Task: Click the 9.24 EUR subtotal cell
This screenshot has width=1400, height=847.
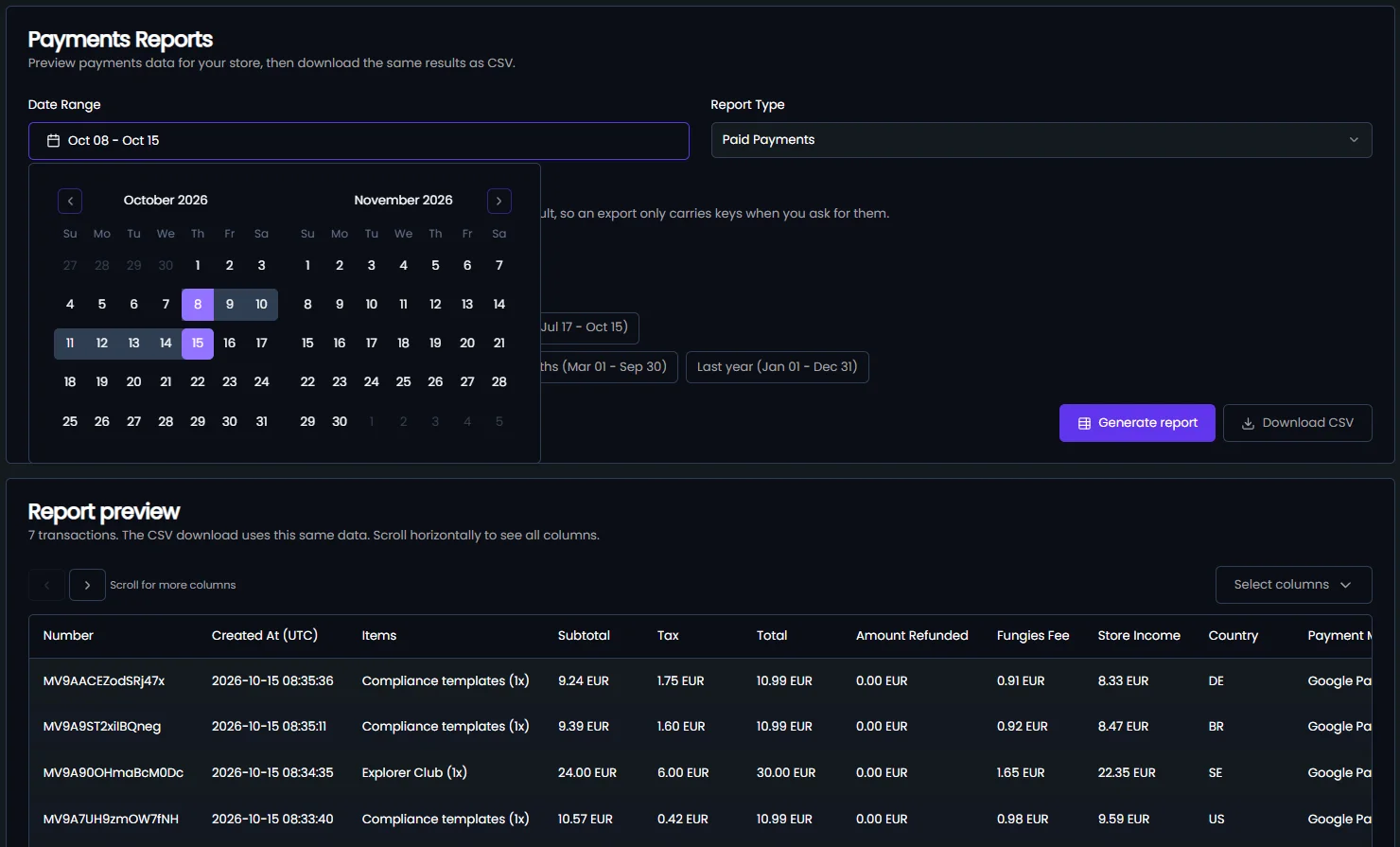Action: coord(584,681)
